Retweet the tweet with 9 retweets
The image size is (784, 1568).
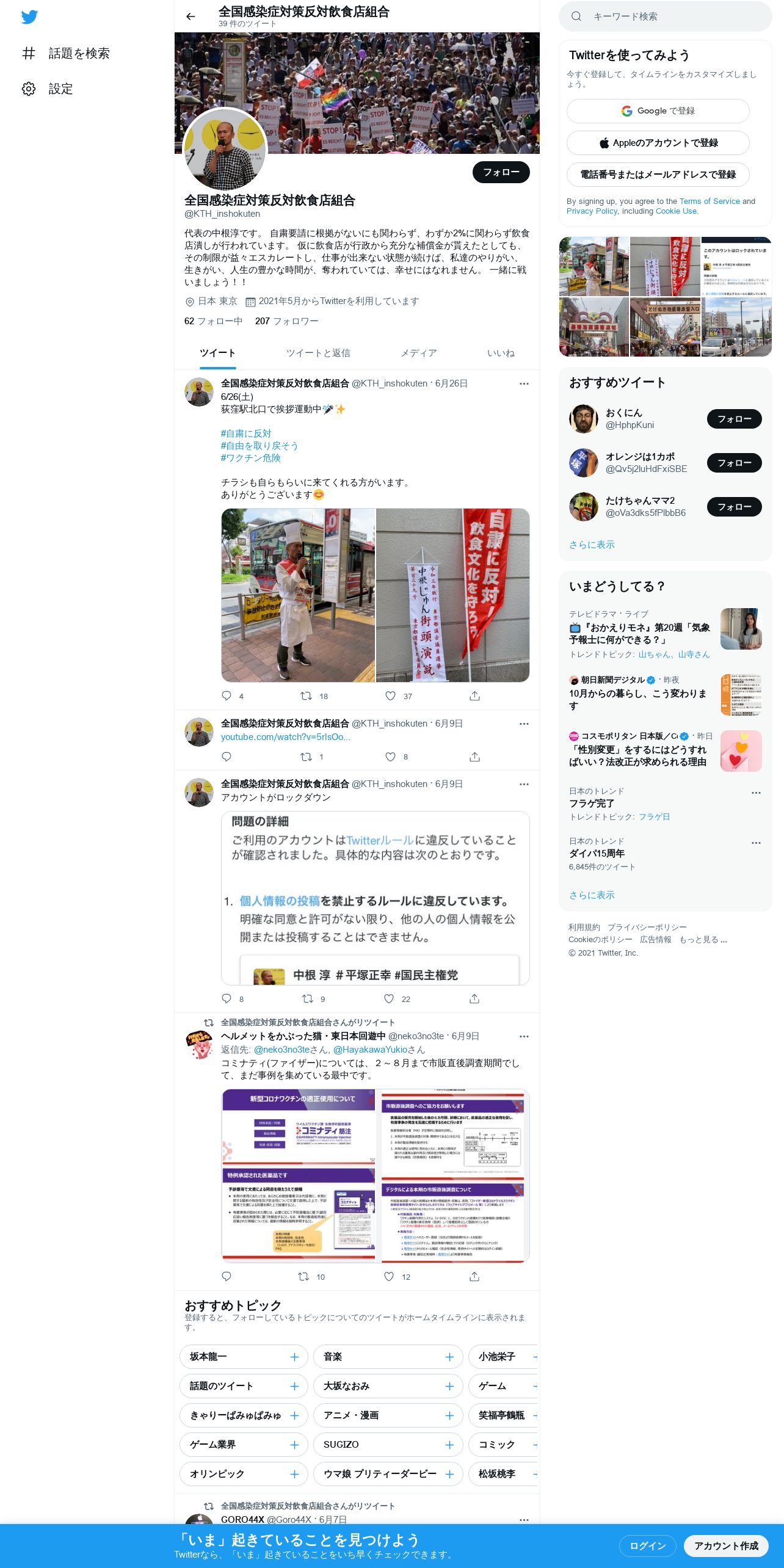tap(308, 998)
